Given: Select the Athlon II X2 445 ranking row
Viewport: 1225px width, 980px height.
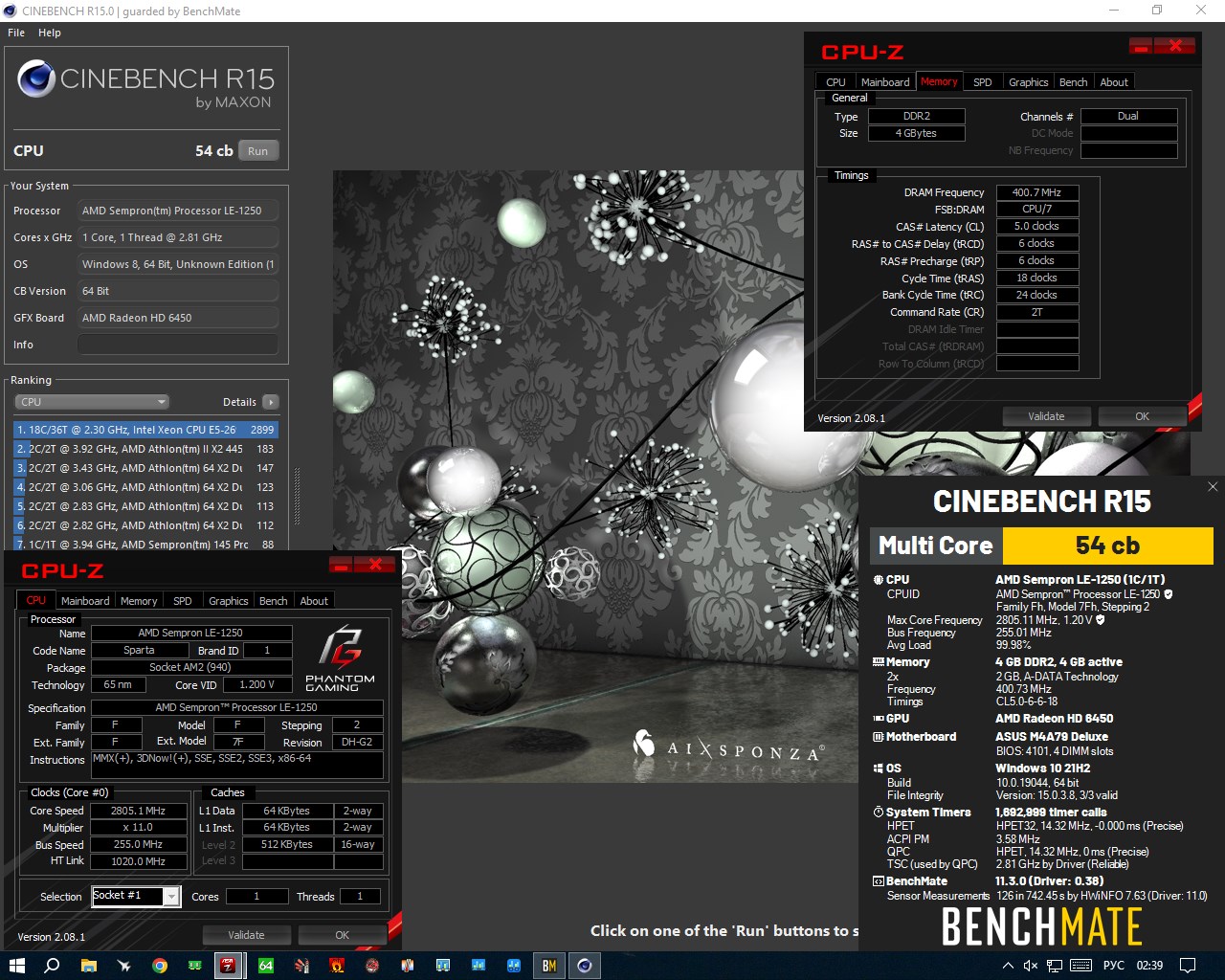Looking at the screenshot, I should 146,449.
